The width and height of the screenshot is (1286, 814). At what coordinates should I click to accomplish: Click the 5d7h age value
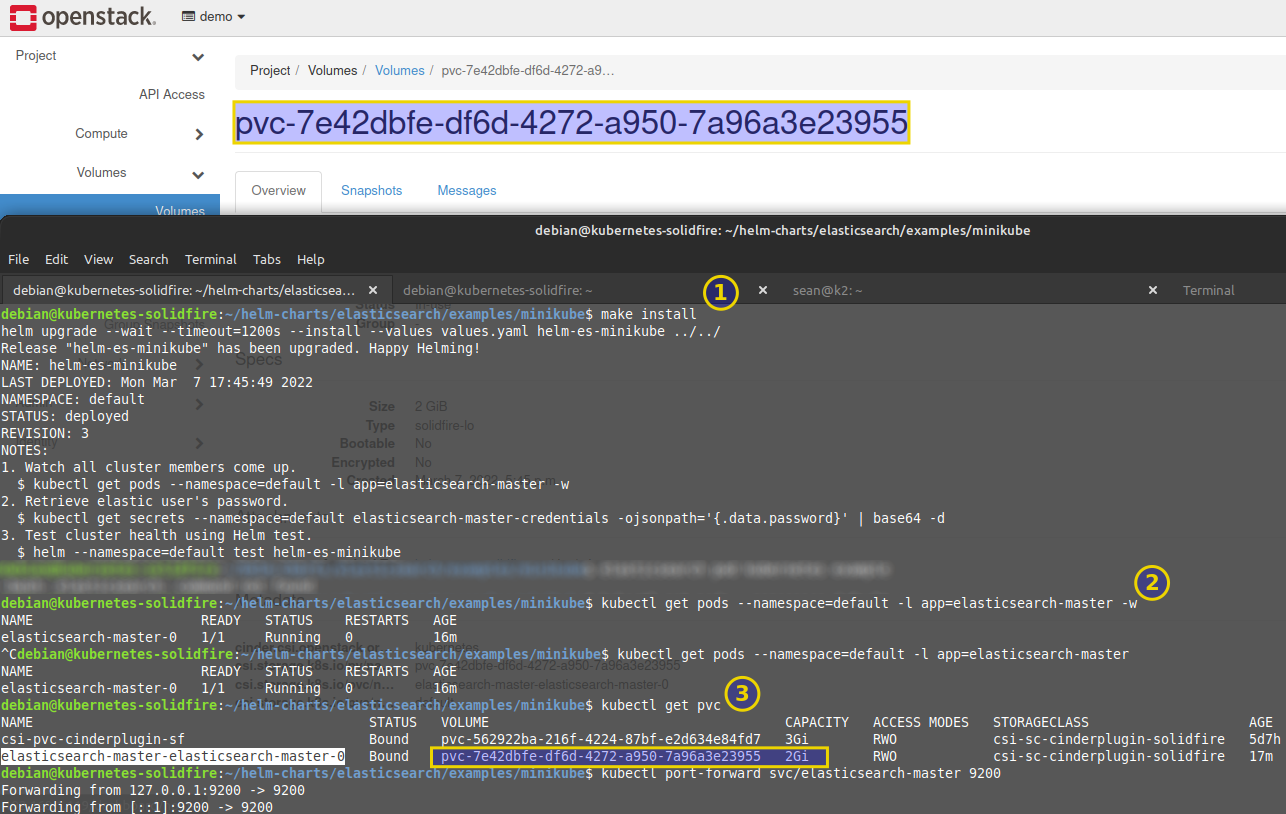(1264, 739)
